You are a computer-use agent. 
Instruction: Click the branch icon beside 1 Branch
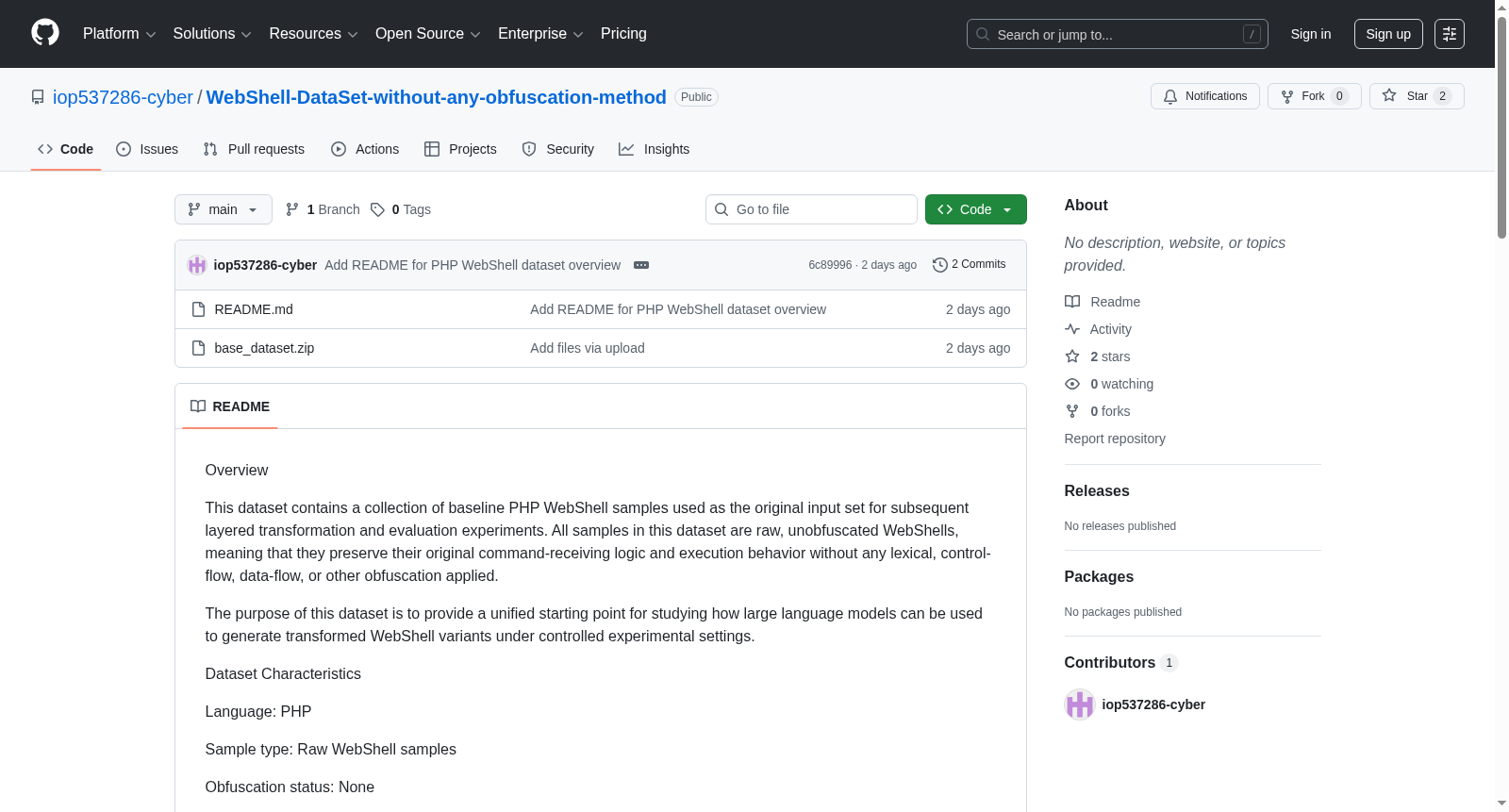point(292,209)
